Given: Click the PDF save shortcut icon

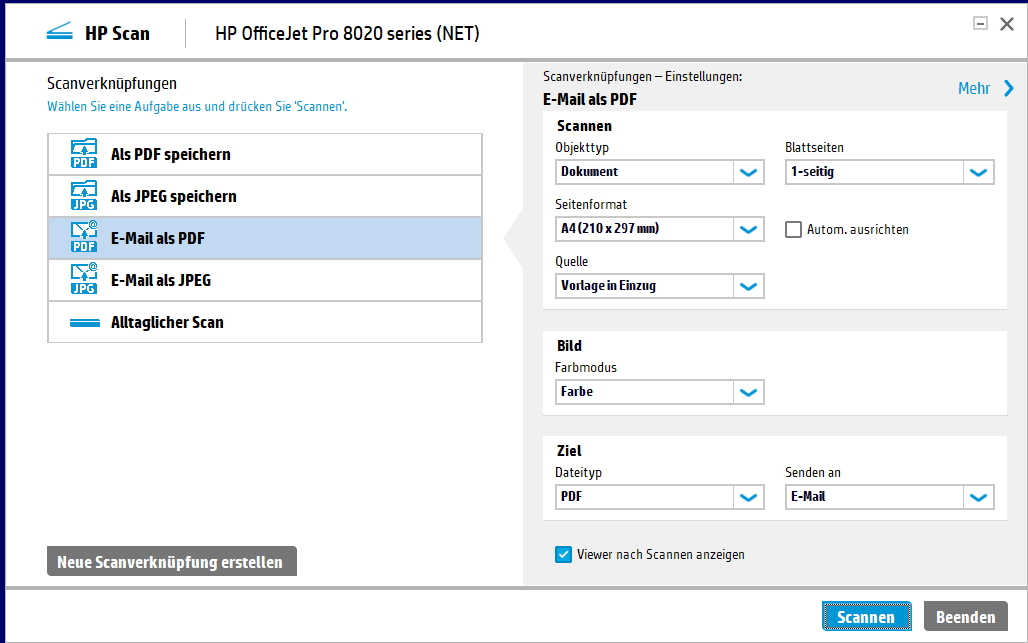Looking at the screenshot, I should [x=84, y=155].
